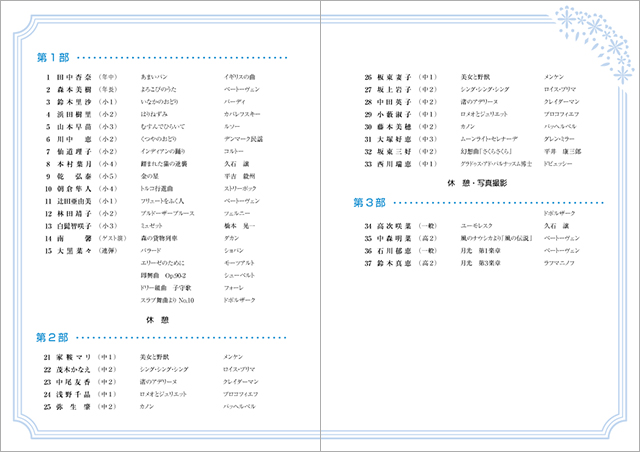Click the piece title 'スラブ舞曲より No.10'

[167, 301]
